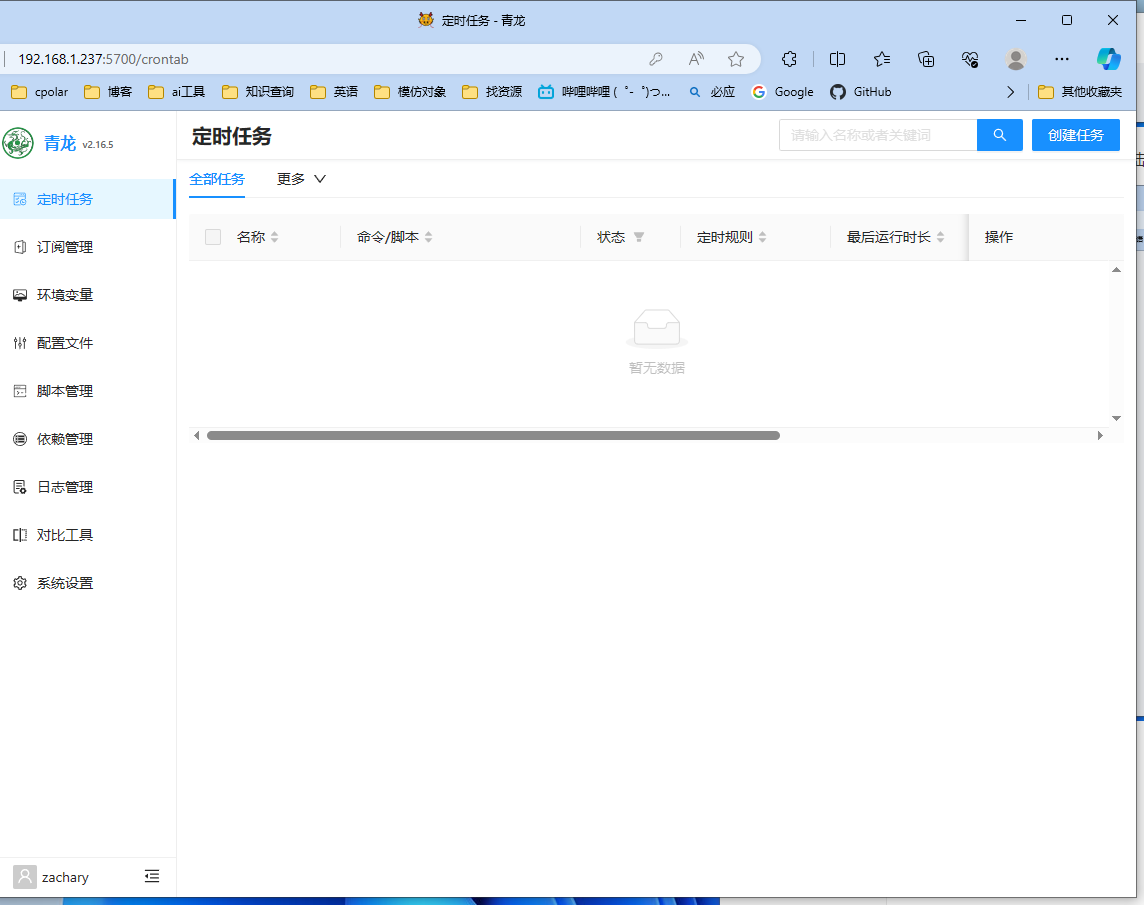
Task: Sort by 命令/脚本 column
Action: tap(428, 237)
